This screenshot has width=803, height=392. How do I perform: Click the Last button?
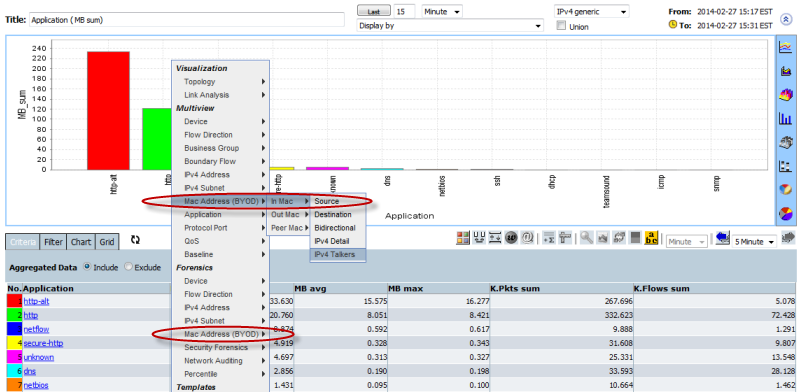[x=373, y=11]
